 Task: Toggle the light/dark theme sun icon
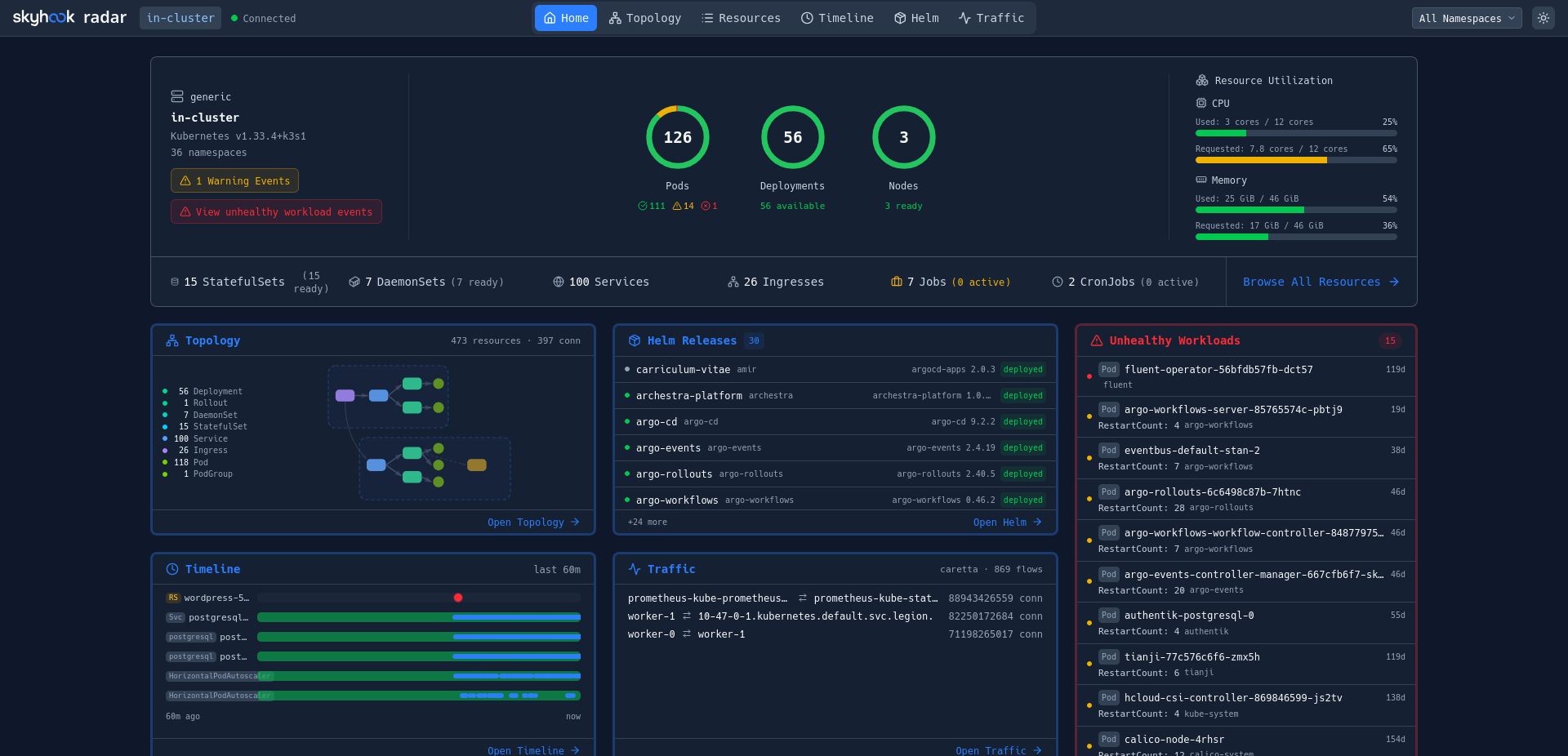point(1543,18)
